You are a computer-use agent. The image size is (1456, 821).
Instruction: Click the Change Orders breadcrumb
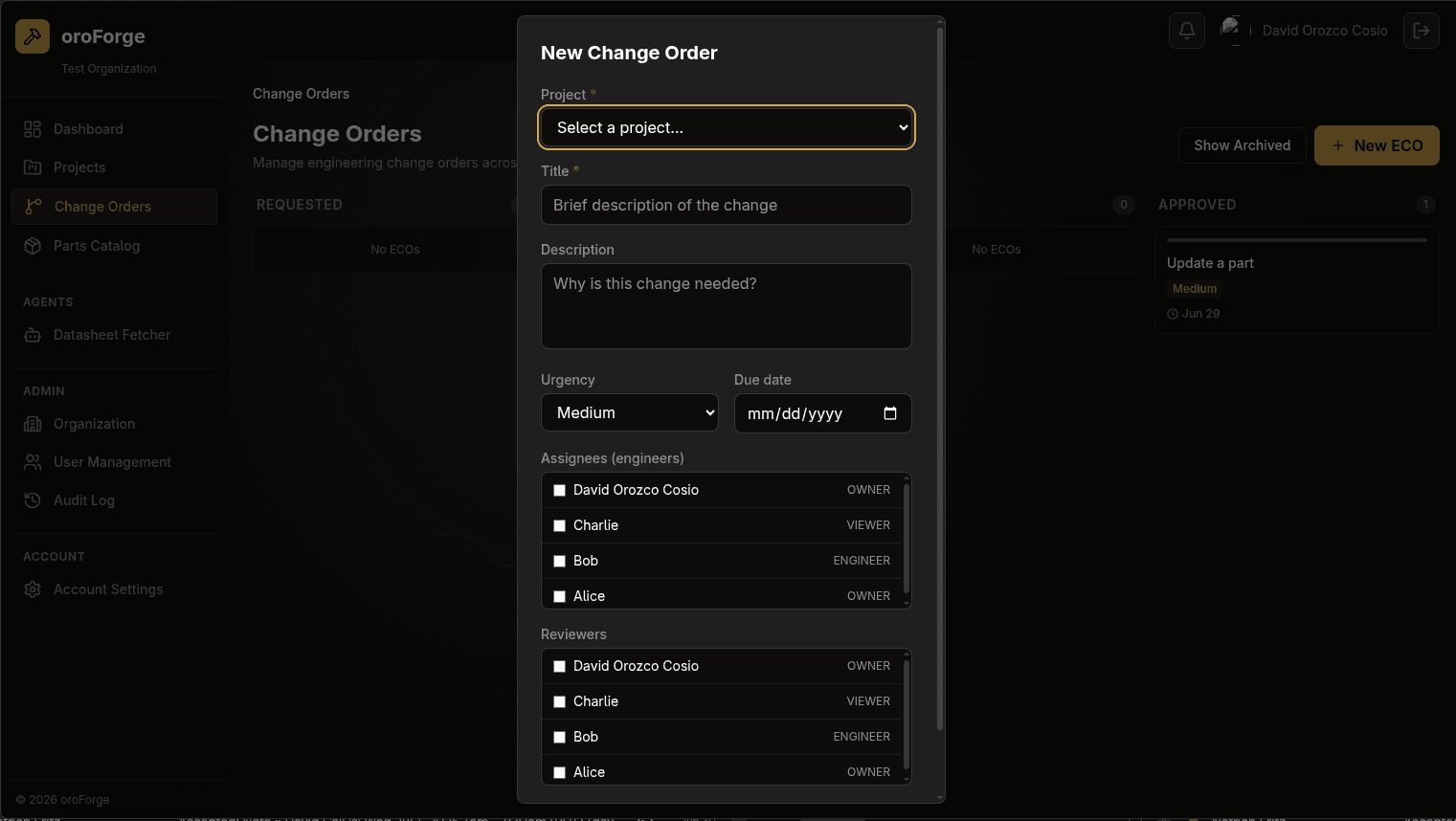click(301, 94)
